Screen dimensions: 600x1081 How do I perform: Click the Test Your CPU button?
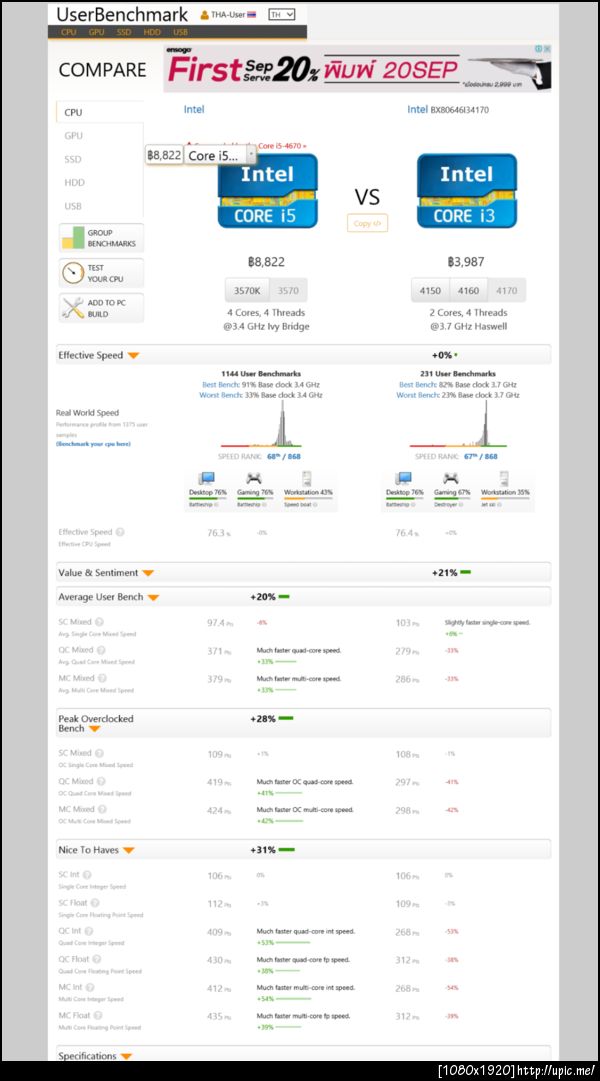101,273
